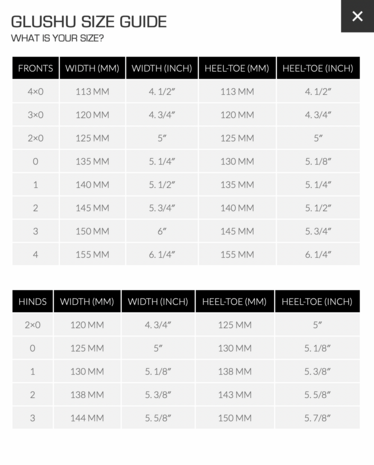
Task: Select the 135 MM width cell for fronts size 0
Action: point(92,161)
